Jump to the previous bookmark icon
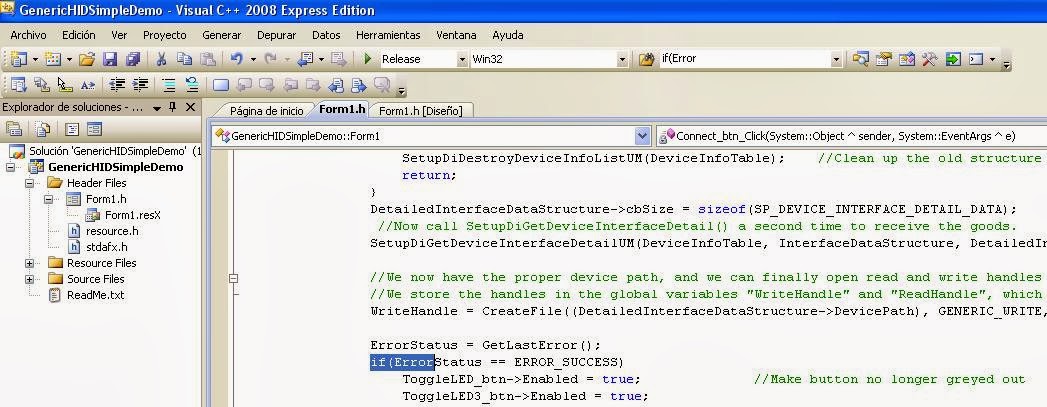Viewport: 1047px width, 407px height. [245, 85]
